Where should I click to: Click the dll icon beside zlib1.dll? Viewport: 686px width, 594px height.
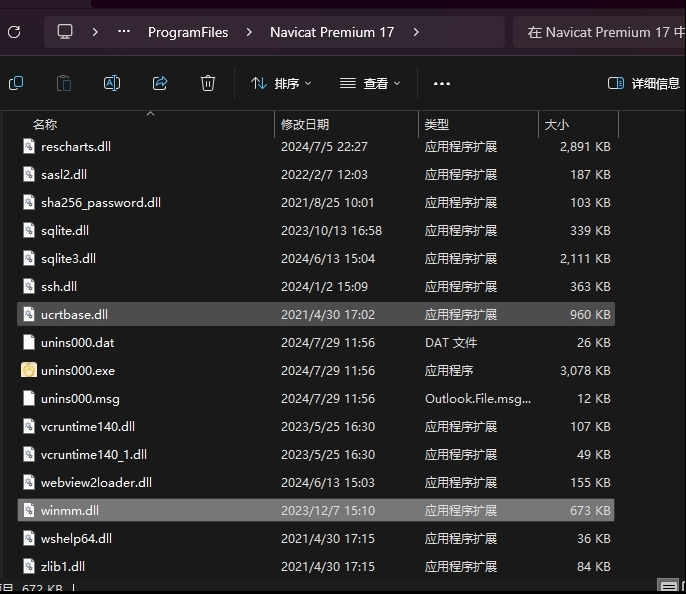[x=29, y=566]
